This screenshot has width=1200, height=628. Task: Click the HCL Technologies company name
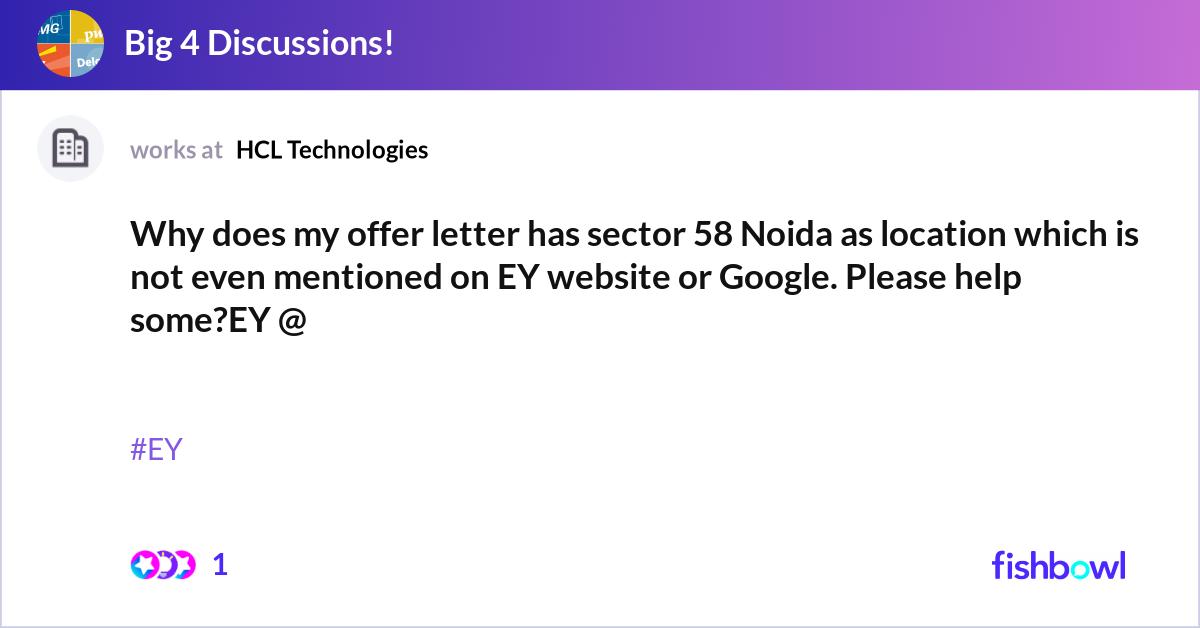point(331,150)
